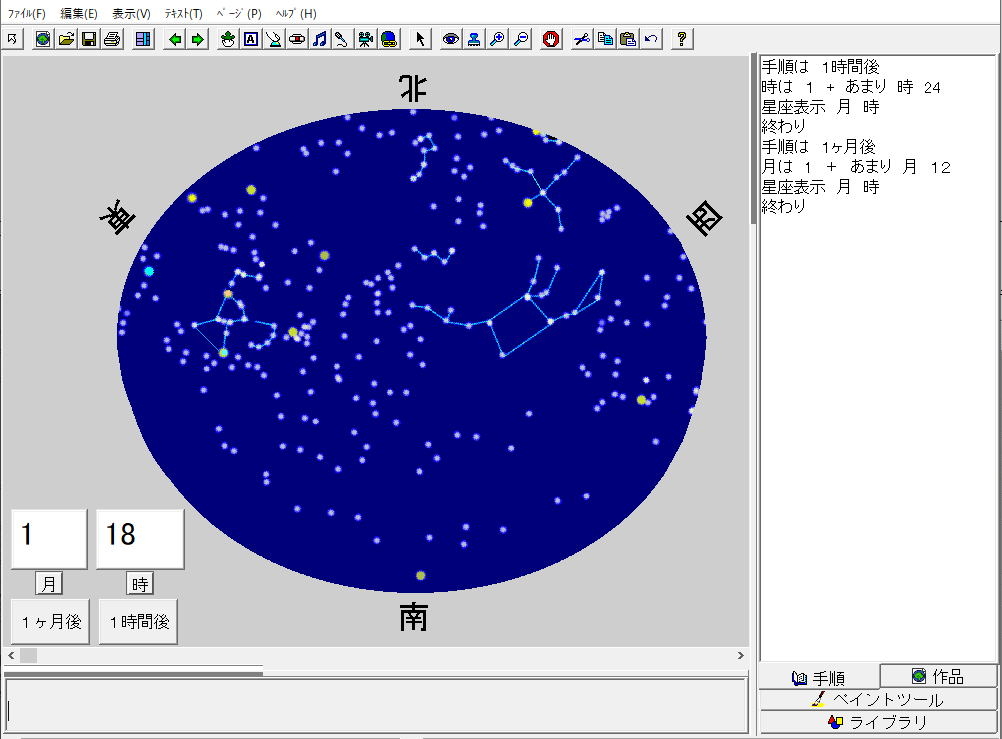This screenshot has width=1002, height=739.
Task: Click the horizontal scrollbar right arrow
Action: (741, 656)
